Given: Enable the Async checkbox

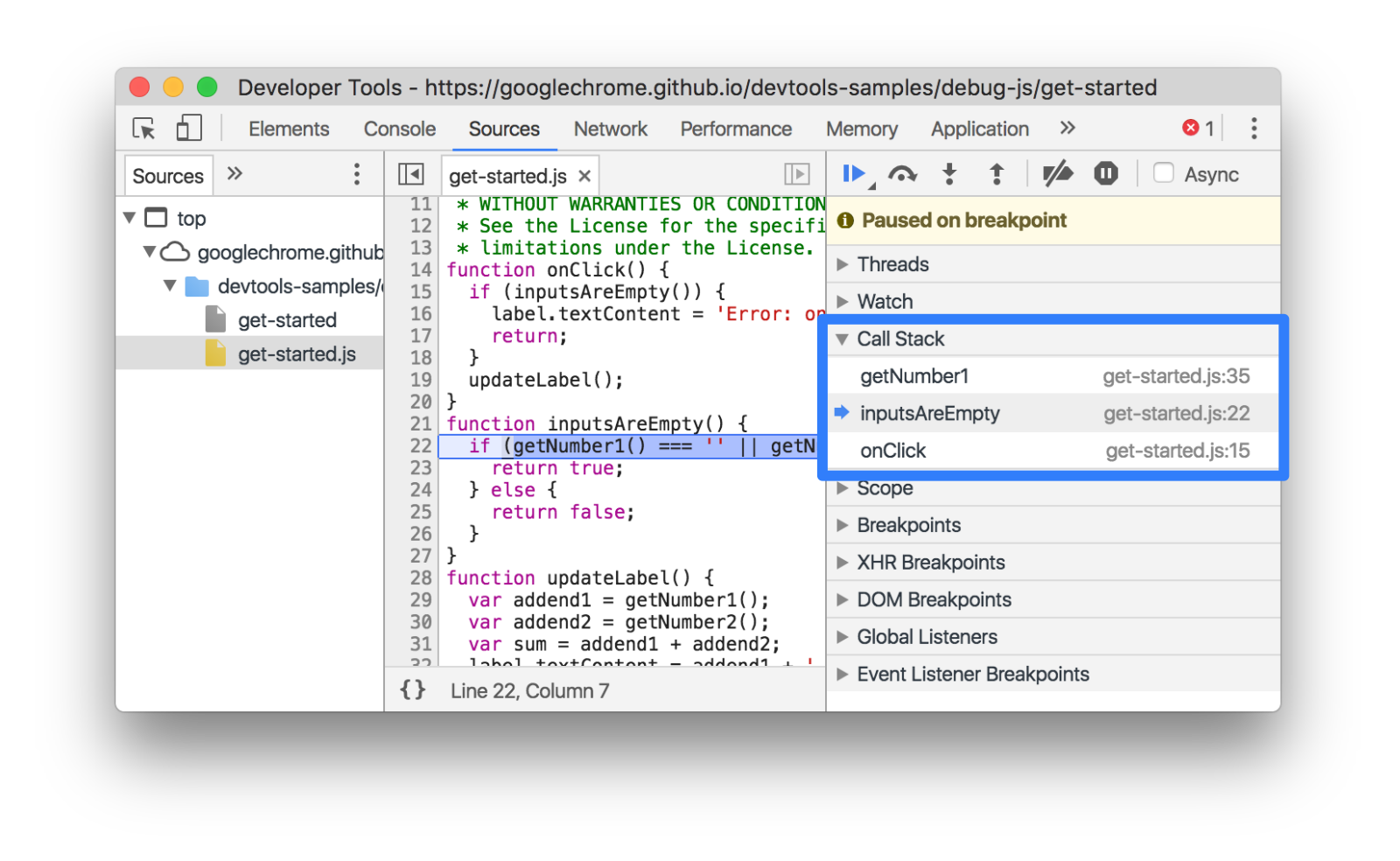Looking at the screenshot, I should click(x=1164, y=173).
